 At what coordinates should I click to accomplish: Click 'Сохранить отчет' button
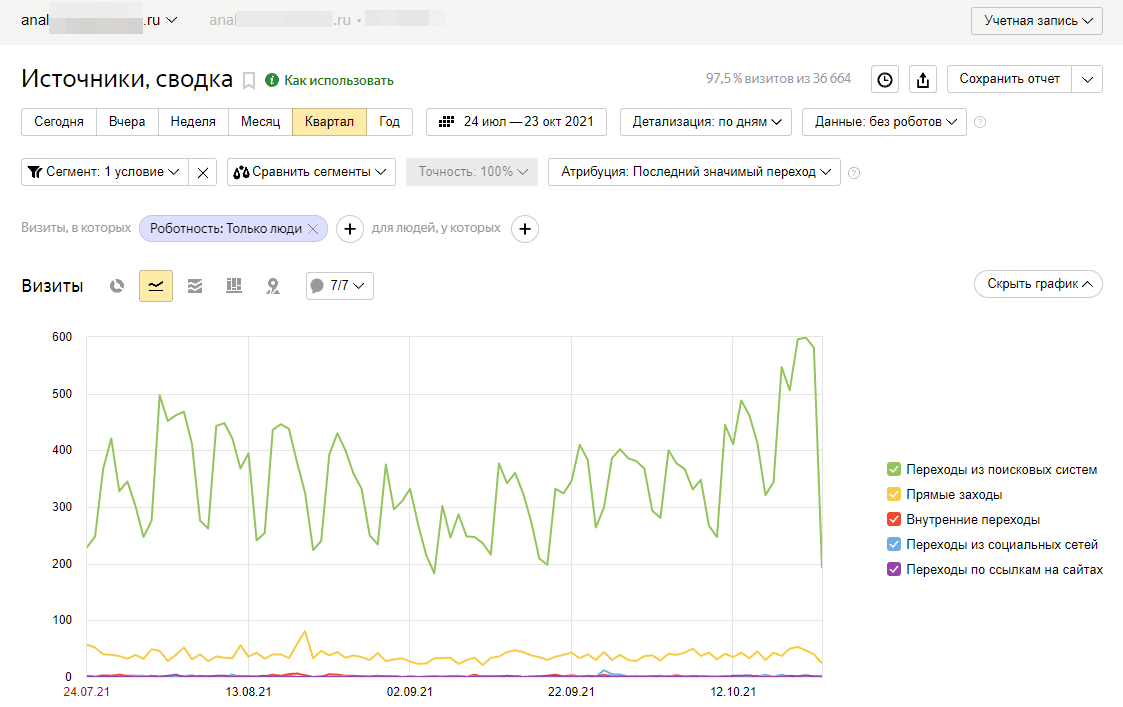[1009, 79]
